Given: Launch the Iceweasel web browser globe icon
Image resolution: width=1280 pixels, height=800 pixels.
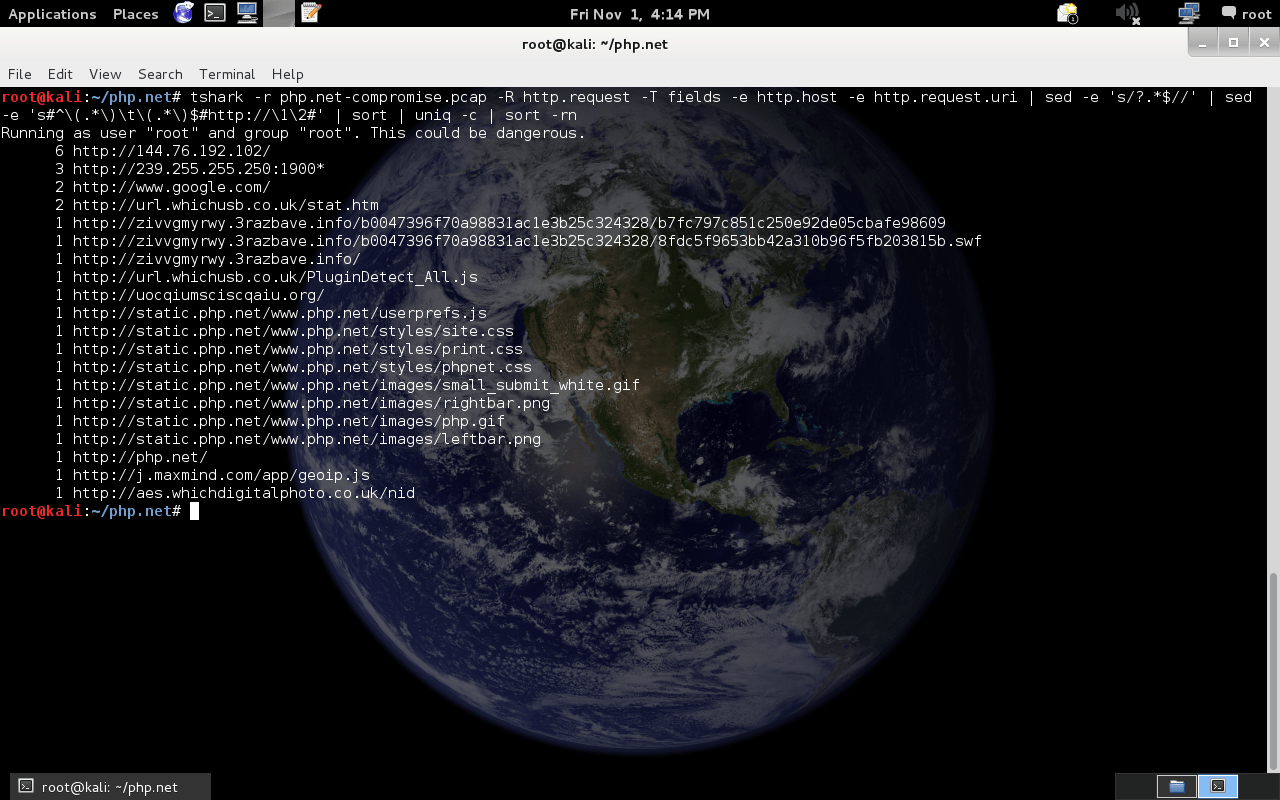Looking at the screenshot, I should click(x=184, y=13).
